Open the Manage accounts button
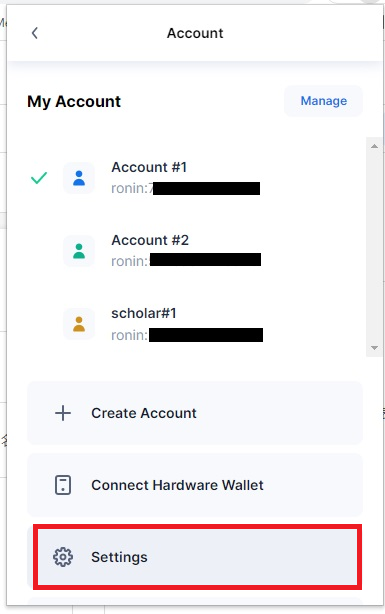This screenshot has height=614, width=385. [324, 101]
